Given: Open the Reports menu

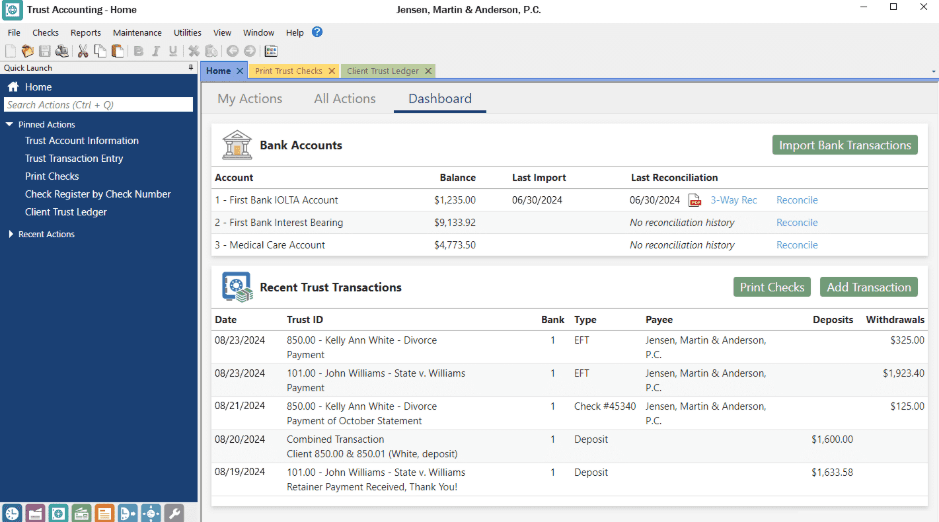Looking at the screenshot, I should click(86, 33).
